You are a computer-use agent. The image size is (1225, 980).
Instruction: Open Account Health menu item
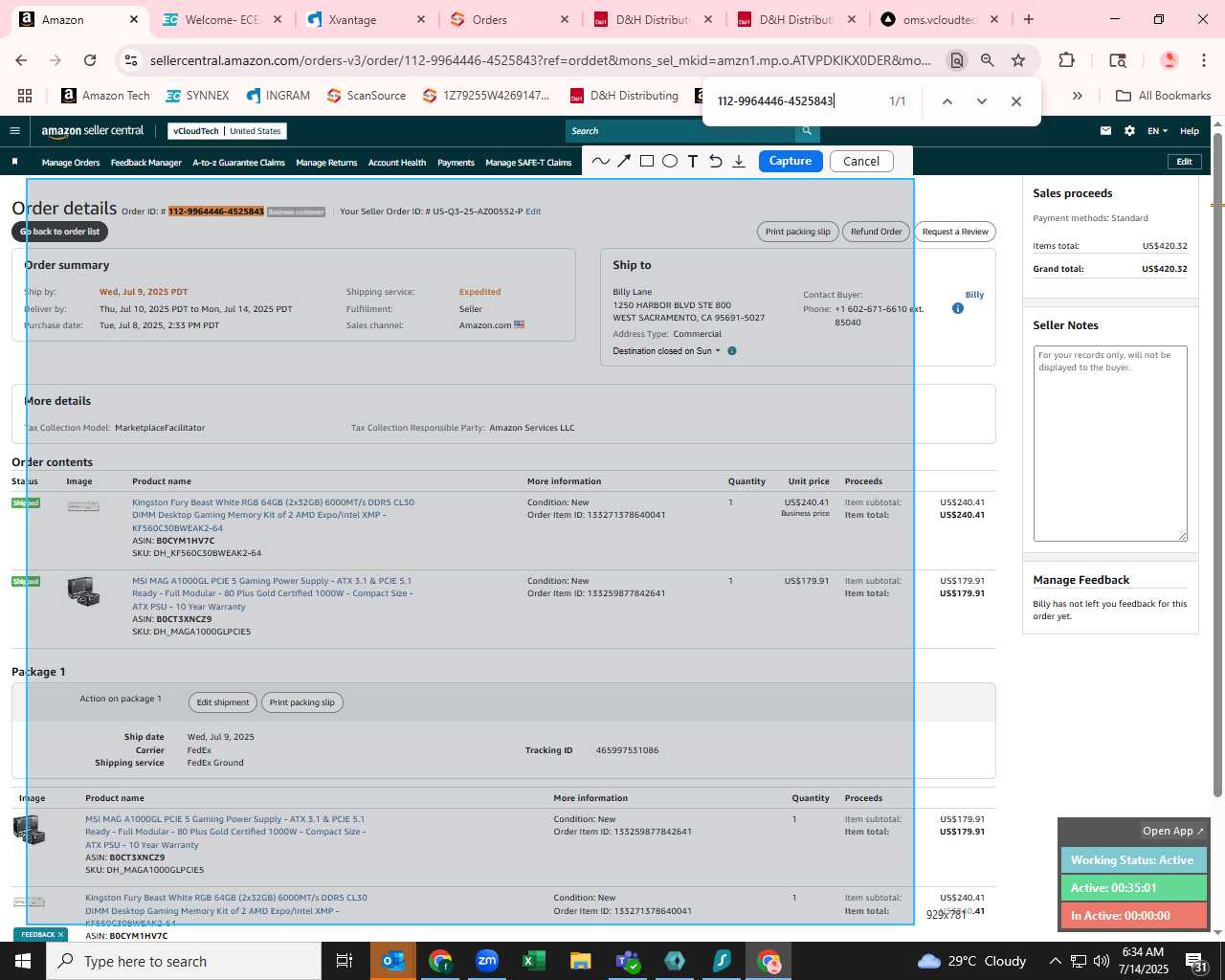point(397,163)
